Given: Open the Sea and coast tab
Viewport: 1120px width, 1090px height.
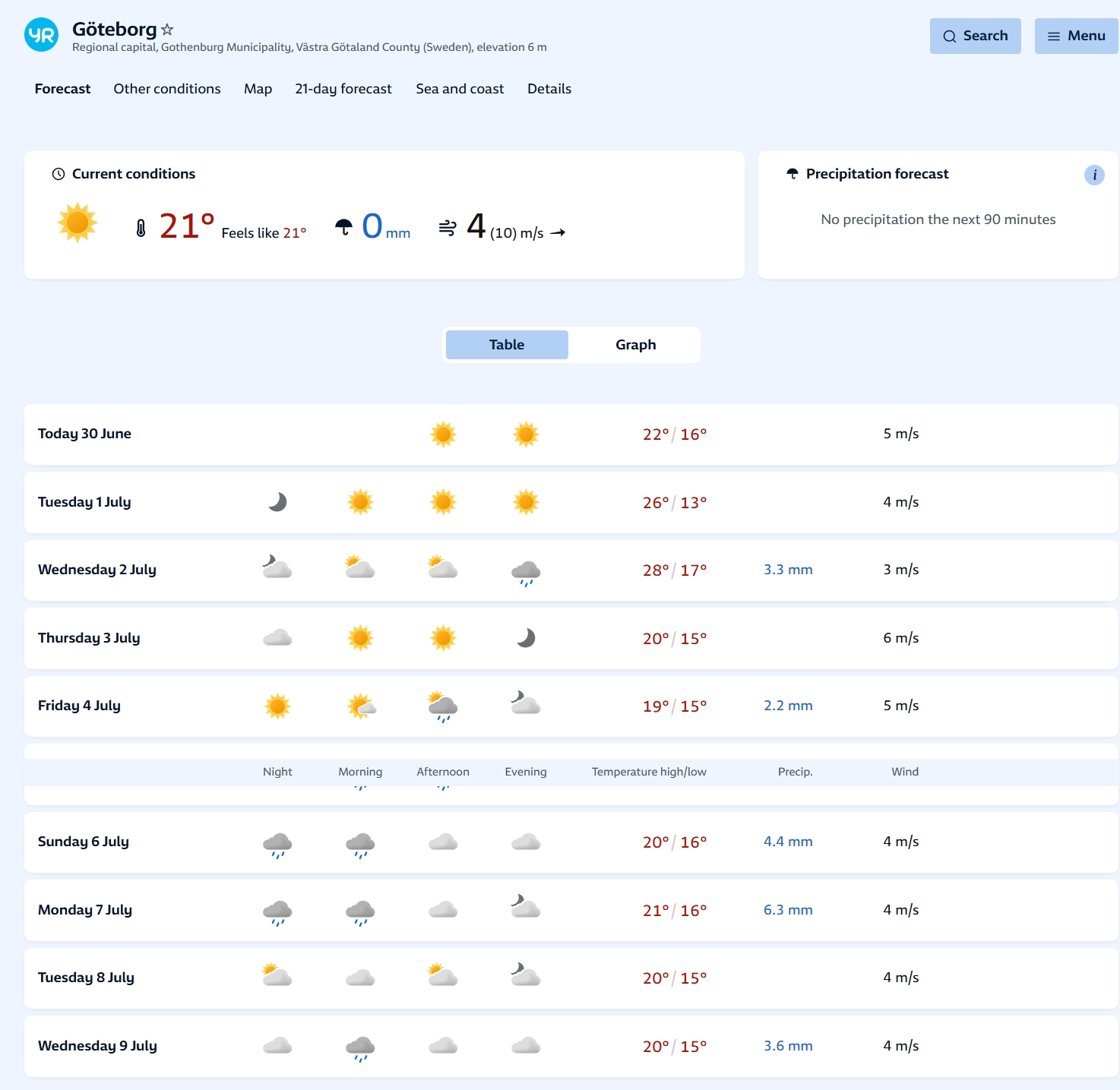Looking at the screenshot, I should point(460,89).
